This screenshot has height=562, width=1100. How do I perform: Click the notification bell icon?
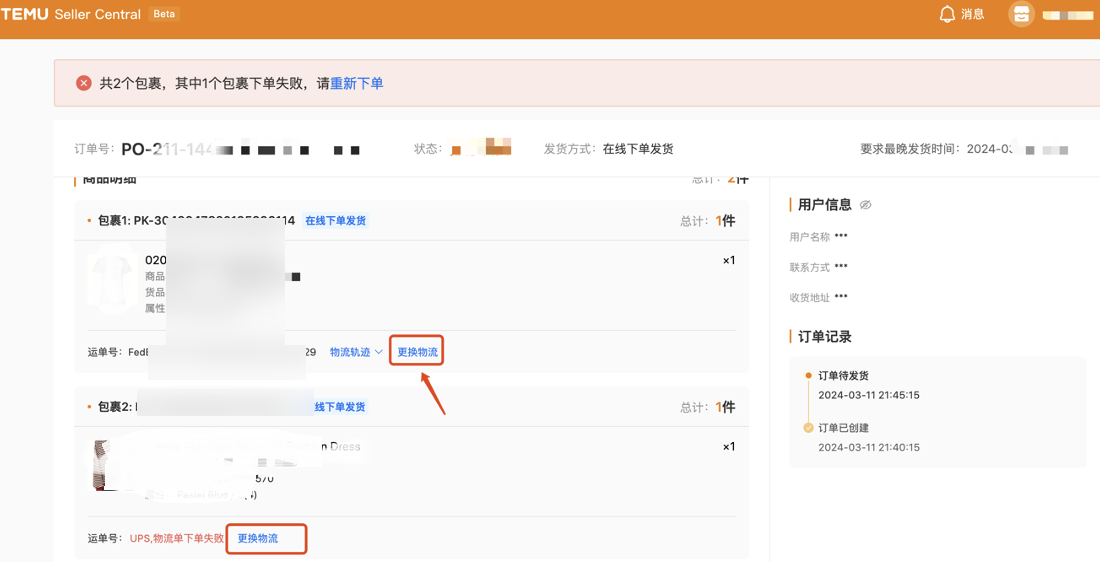click(946, 14)
